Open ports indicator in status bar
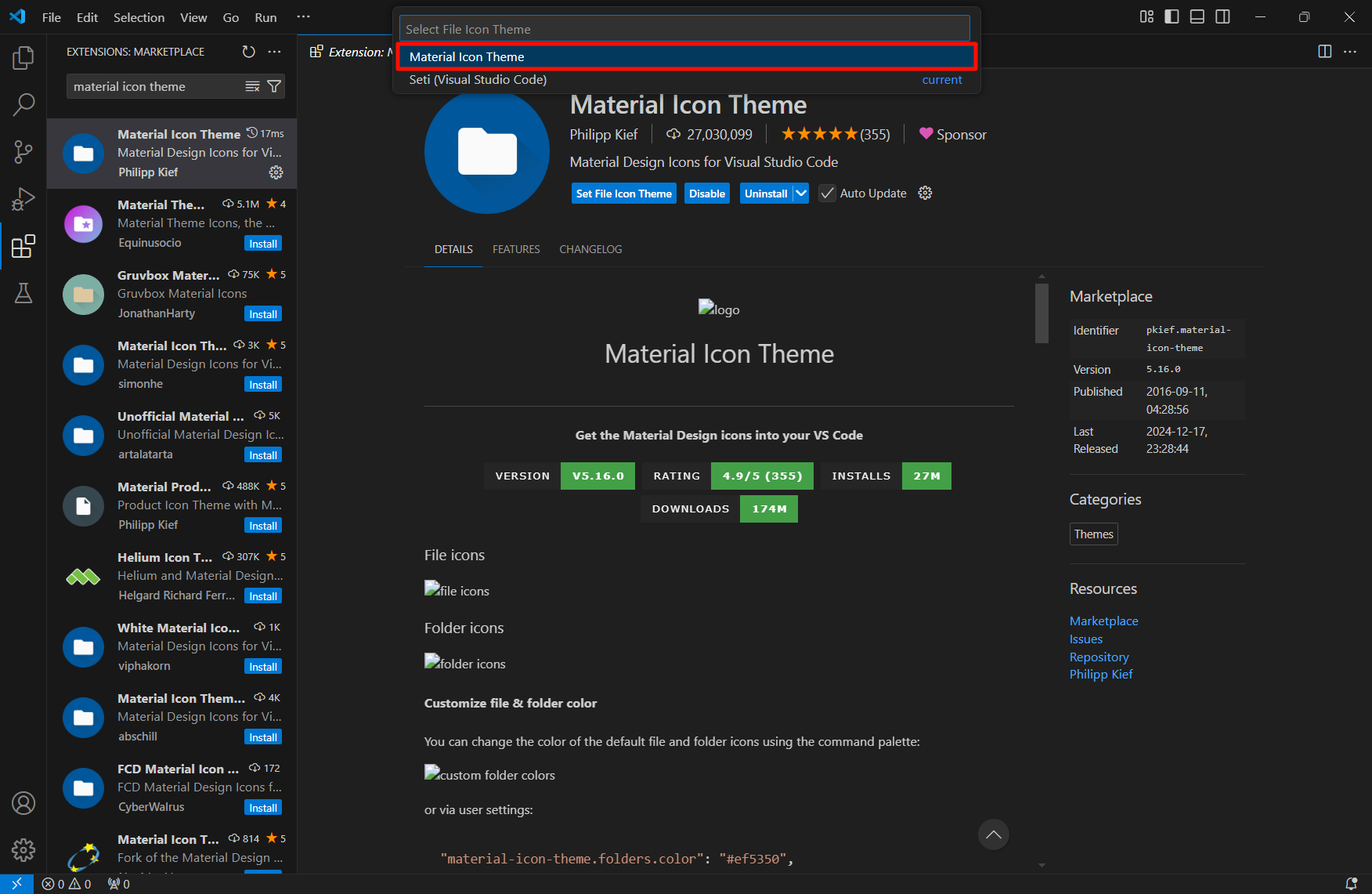This screenshot has height=894, width=1372. coord(119,884)
